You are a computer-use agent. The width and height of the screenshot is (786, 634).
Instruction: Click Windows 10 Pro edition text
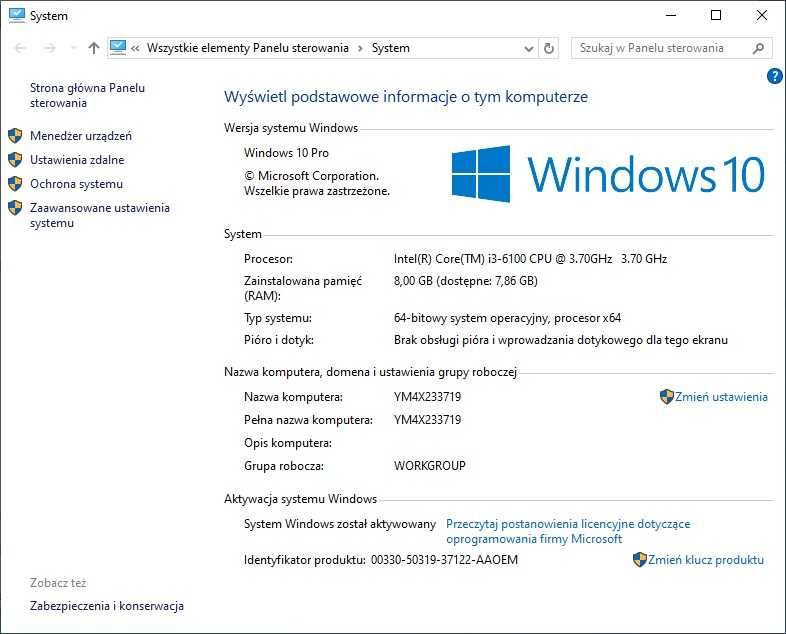point(286,153)
